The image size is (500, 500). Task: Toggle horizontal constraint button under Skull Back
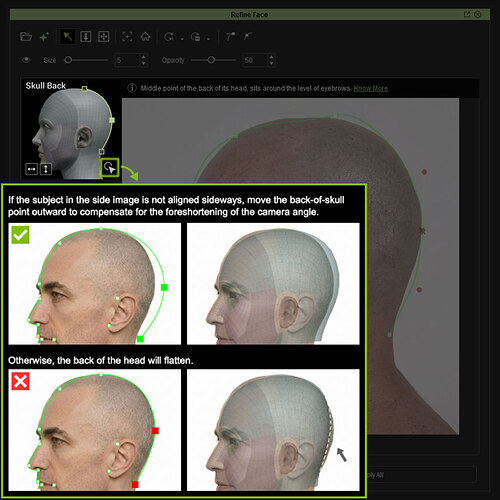pos(31,169)
